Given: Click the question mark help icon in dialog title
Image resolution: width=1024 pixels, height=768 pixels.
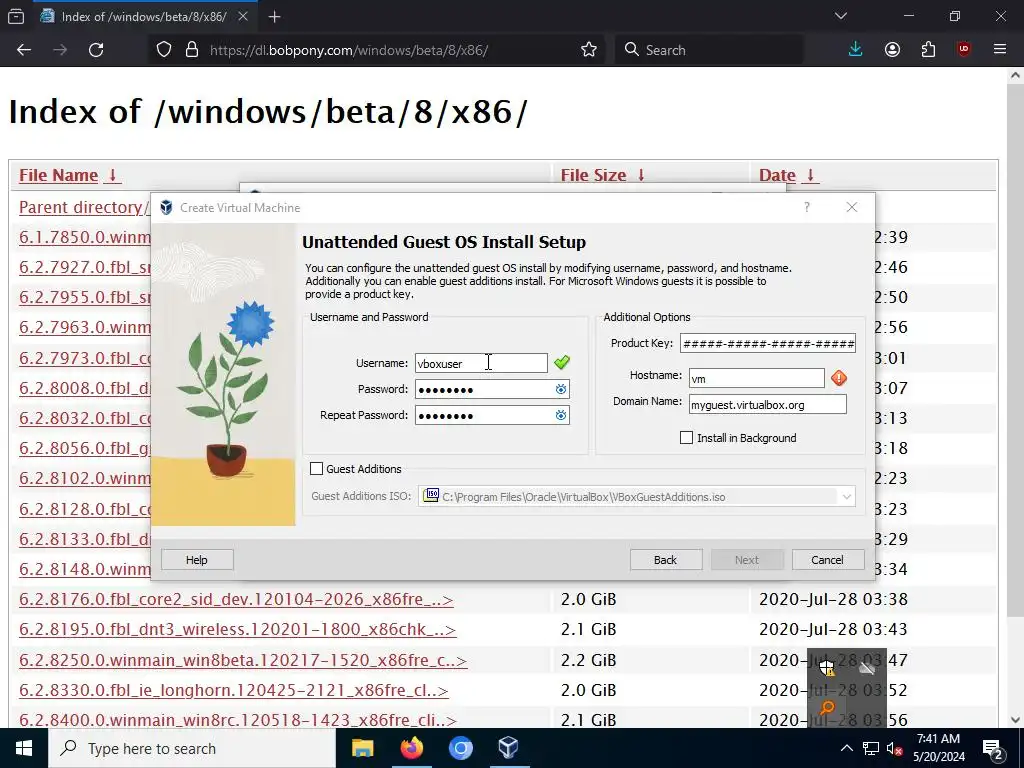Looking at the screenshot, I should (807, 207).
